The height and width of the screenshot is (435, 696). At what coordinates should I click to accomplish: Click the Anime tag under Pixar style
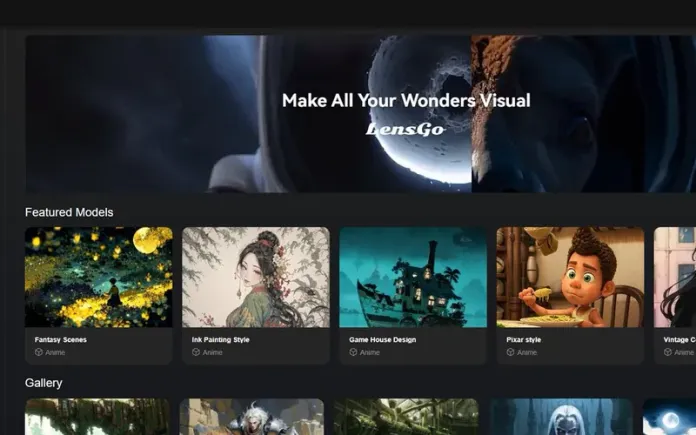coord(526,352)
